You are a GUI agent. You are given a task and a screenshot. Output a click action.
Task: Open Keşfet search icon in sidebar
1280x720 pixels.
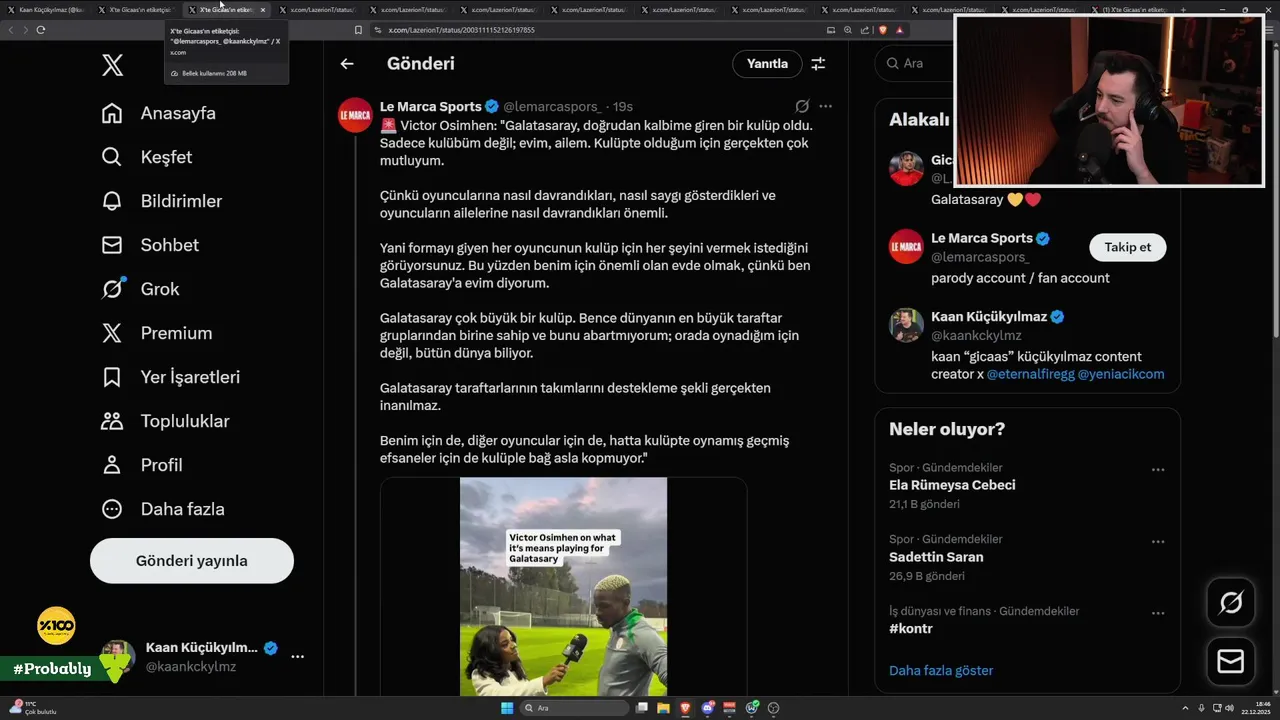[112, 157]
